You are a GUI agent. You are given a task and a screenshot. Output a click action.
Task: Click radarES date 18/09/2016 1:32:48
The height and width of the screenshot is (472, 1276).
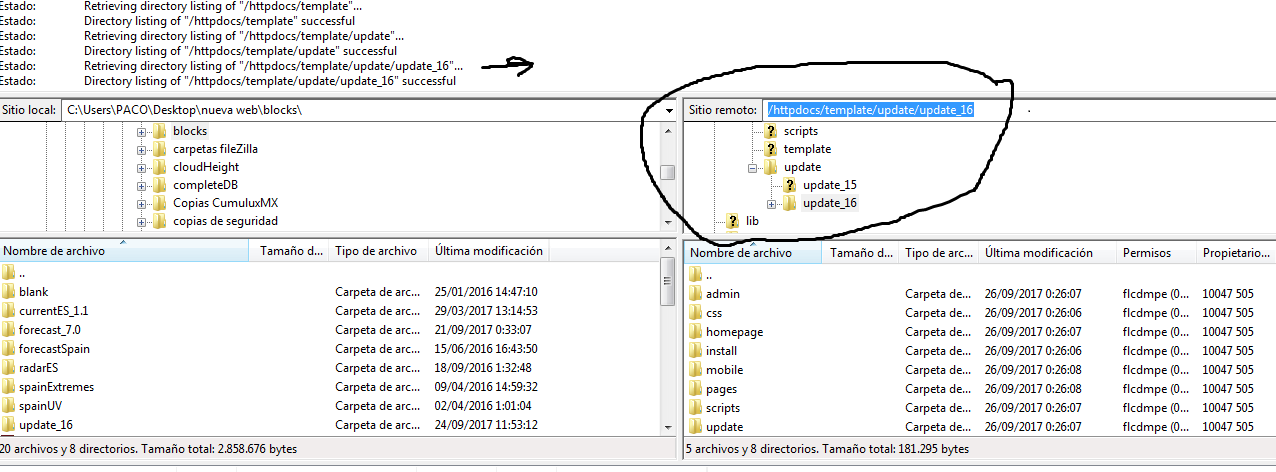point(486,368)
